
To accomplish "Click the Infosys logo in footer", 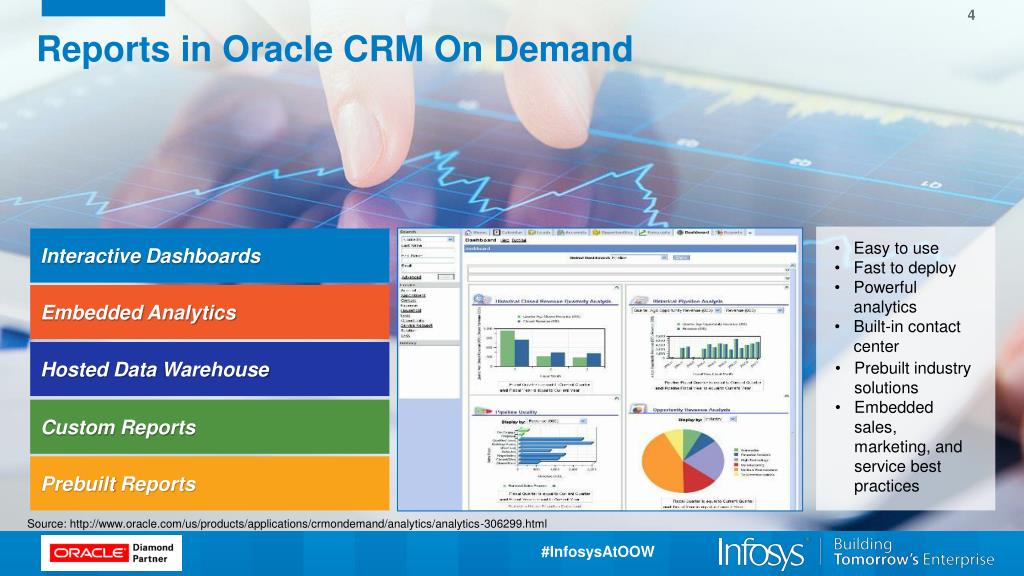I will [761, 553].
